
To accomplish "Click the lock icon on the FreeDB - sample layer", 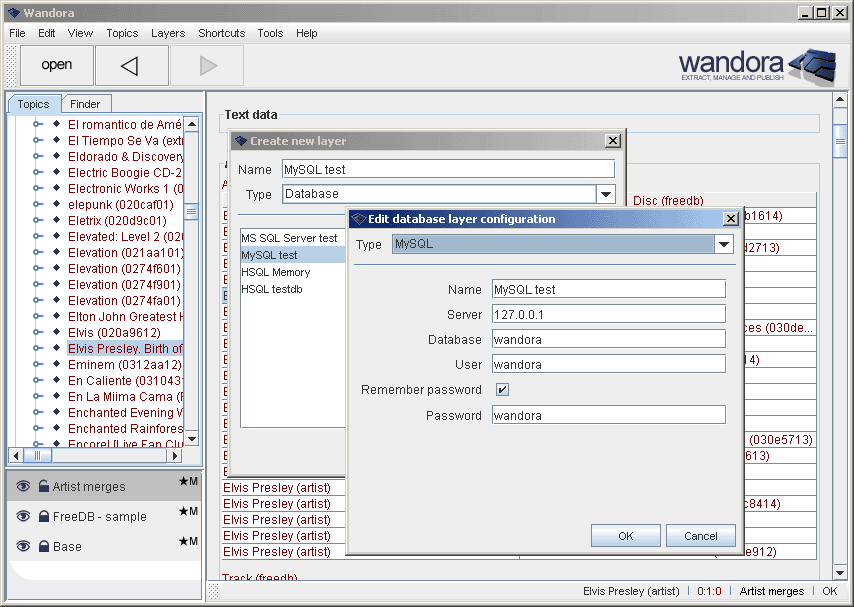I will (x=44, y=517).
